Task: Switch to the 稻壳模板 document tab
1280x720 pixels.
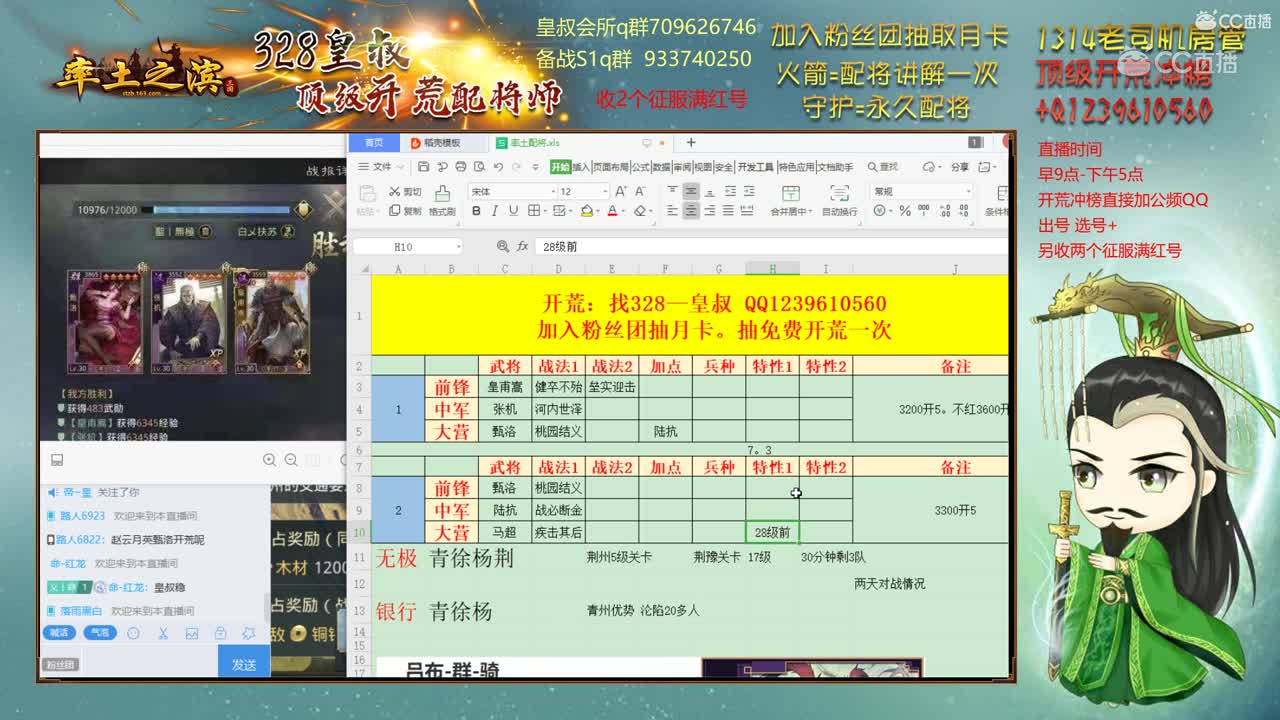Action: click(x=436, y=143)
